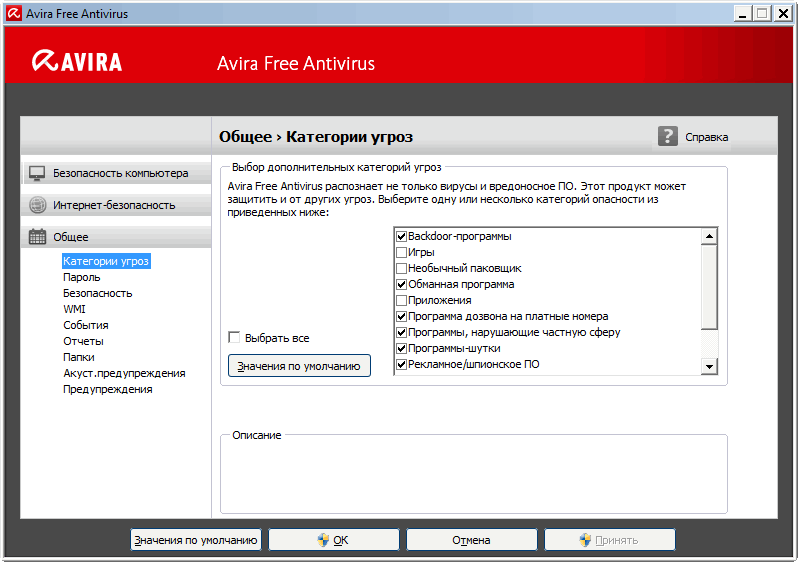Click the Avira umbrella logo in header
Image resolution: width=798 pixels, height=562 pixels.
[44, 62]
